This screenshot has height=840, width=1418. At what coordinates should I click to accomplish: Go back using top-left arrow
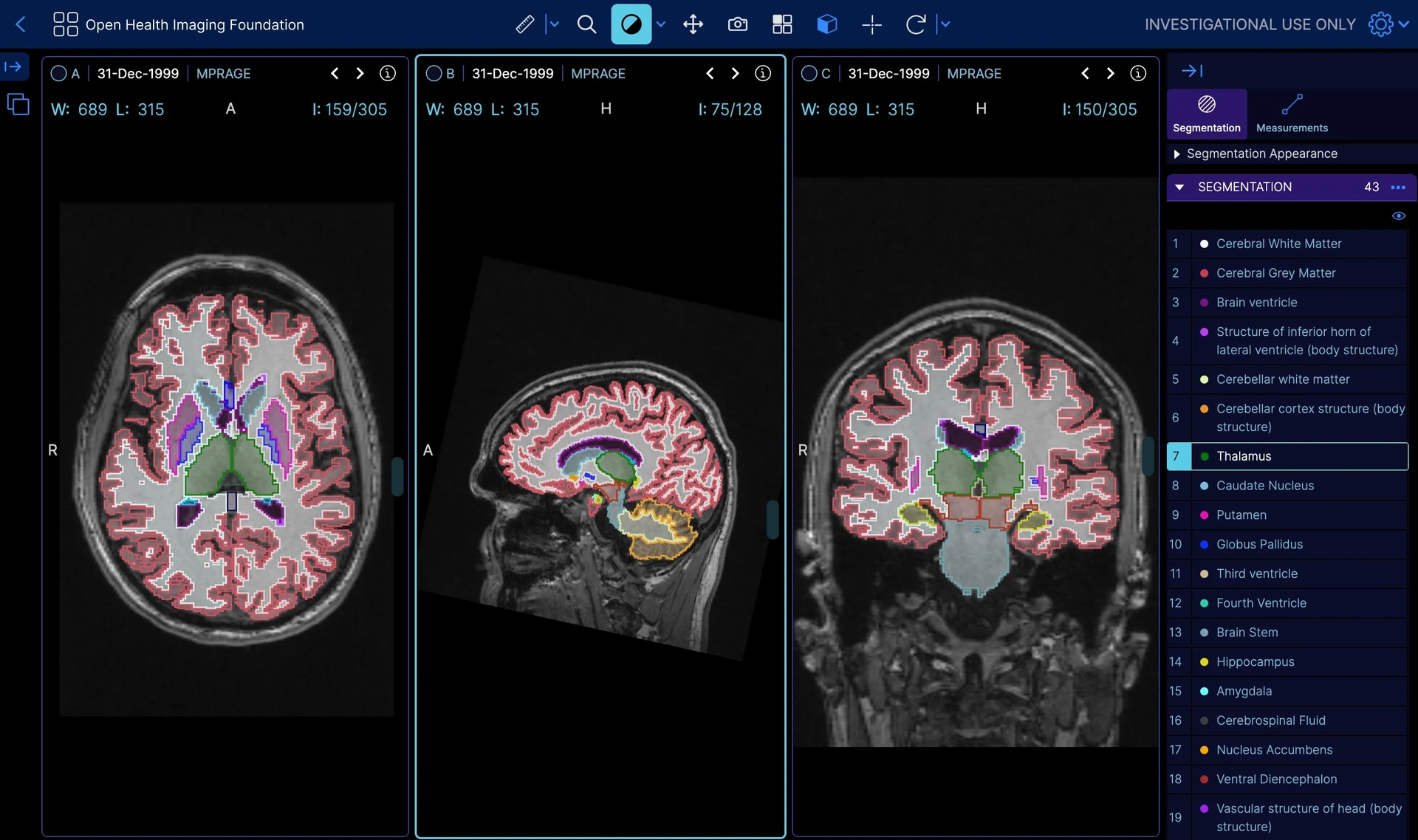(x=21, y=24)
